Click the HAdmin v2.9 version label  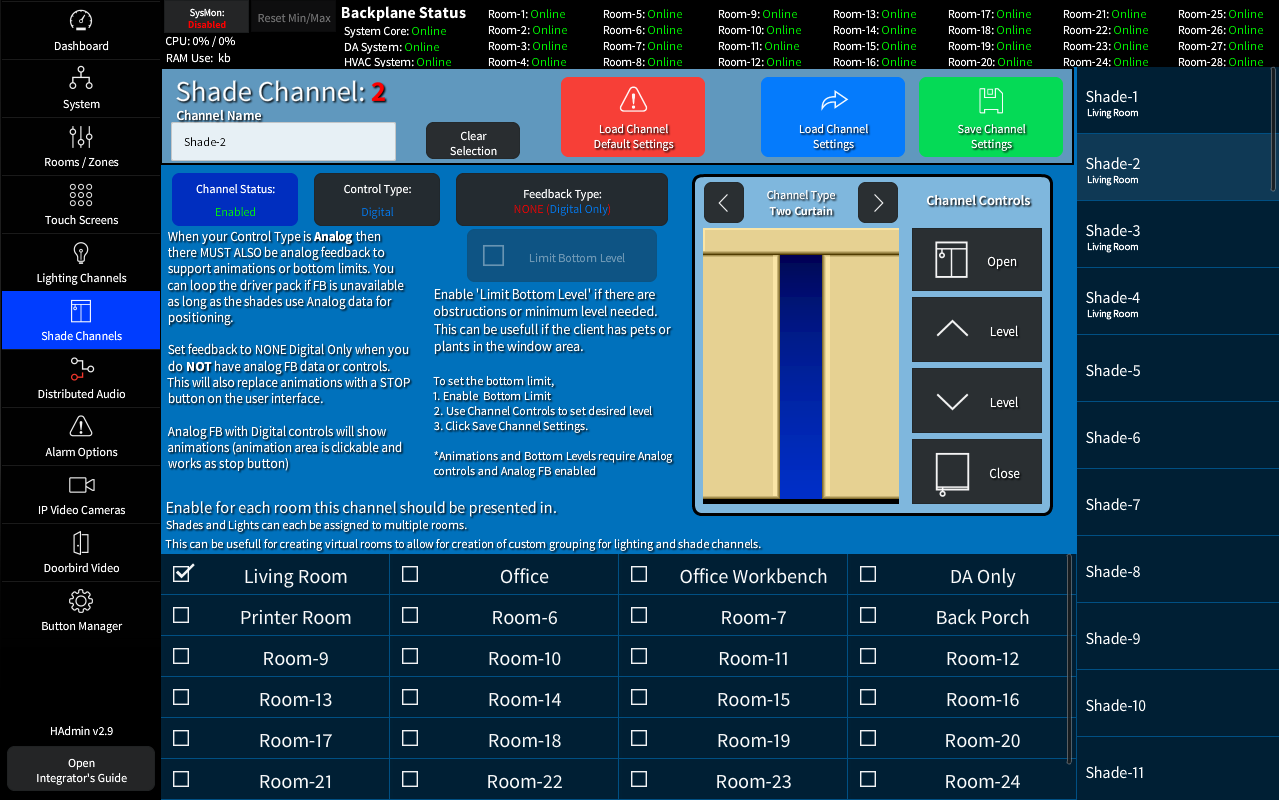point(81,731)
